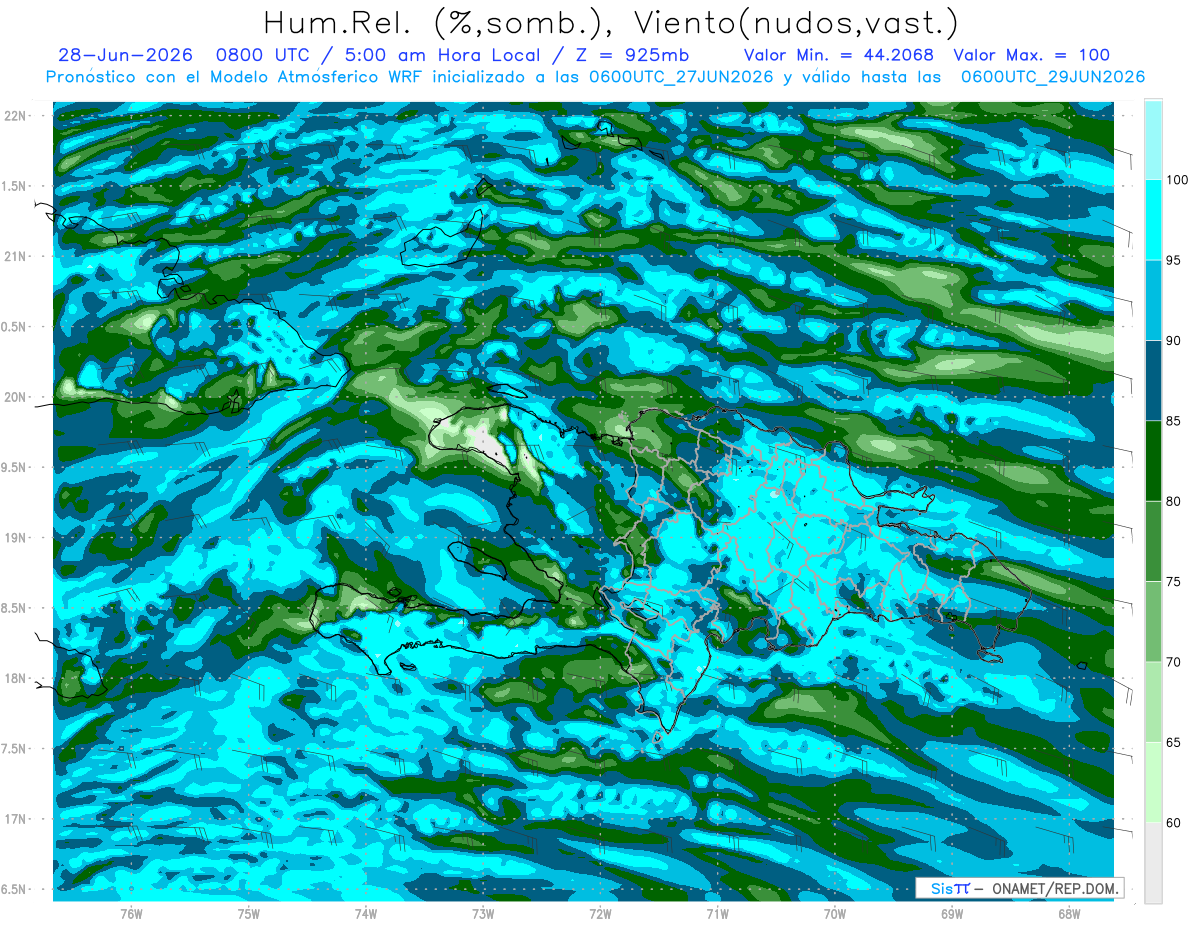1200x927 pixels.
Task: Pick the dark teal color bar segment between 85 and 90
Action: coord(1153,381)
